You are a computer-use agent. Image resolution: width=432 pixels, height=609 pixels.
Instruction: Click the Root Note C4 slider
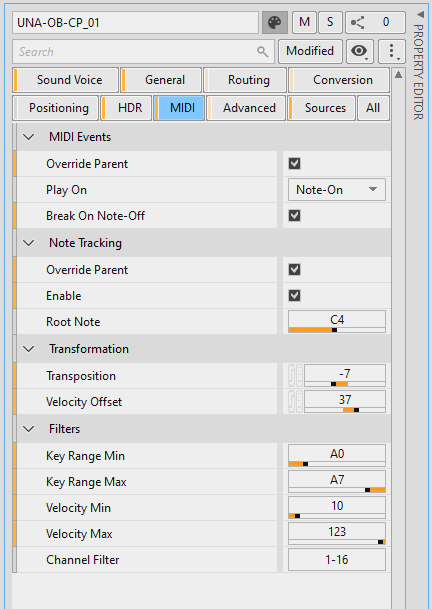pos(337,322)
